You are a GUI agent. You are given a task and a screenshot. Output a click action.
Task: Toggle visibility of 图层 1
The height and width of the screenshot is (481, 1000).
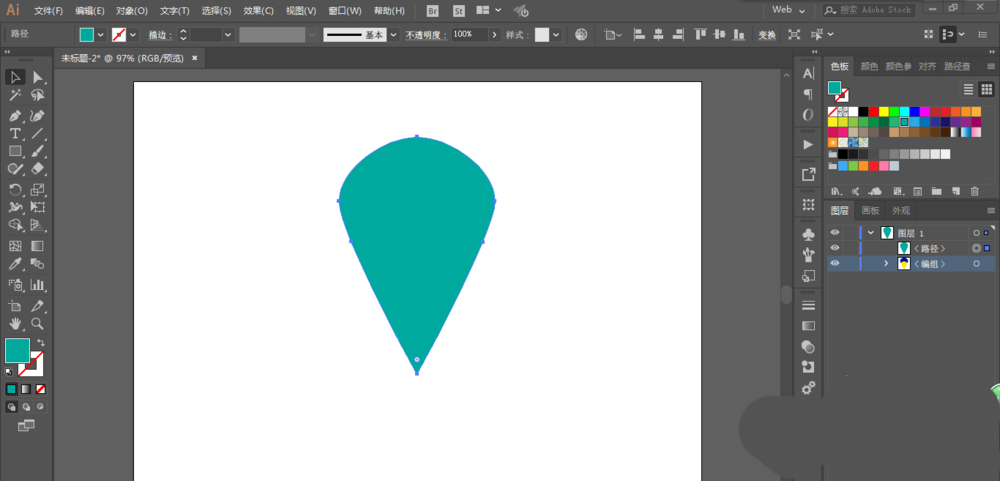835,233
